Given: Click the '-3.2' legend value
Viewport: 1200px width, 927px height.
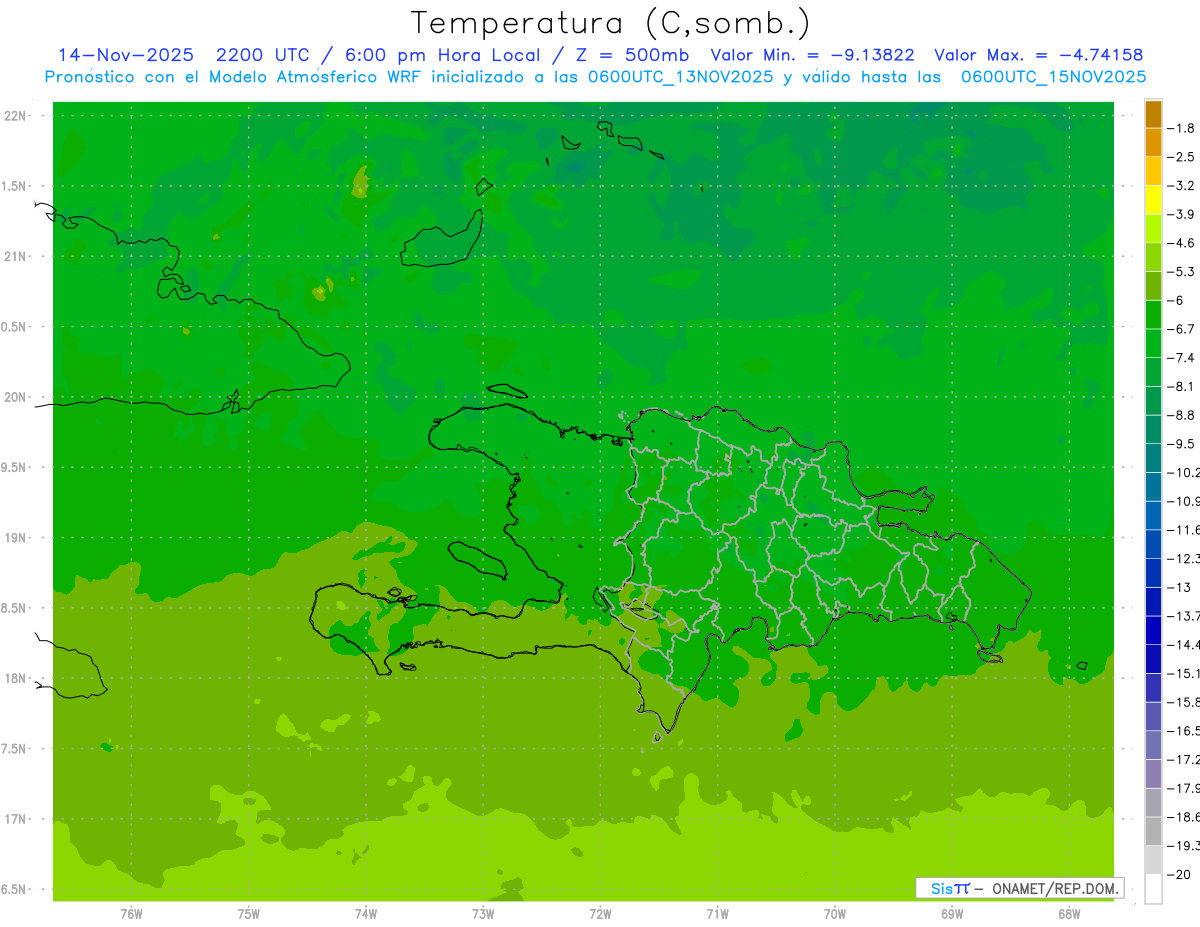Looking at the screenshot, I should pos(1182,186).
